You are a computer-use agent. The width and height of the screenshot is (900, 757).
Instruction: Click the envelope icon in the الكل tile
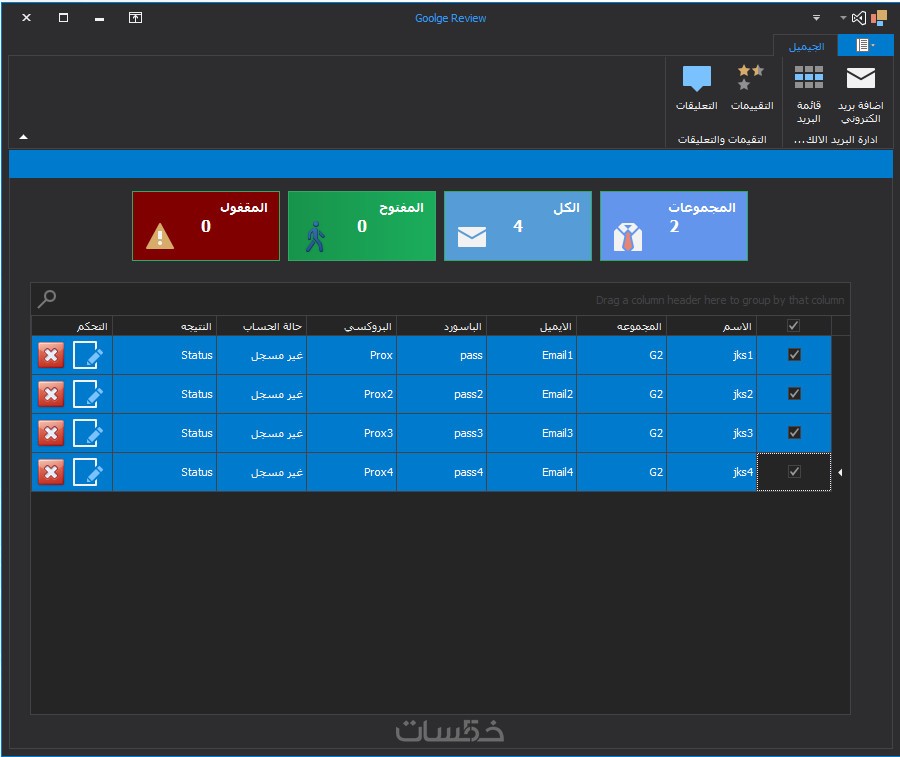pos(472,236)
